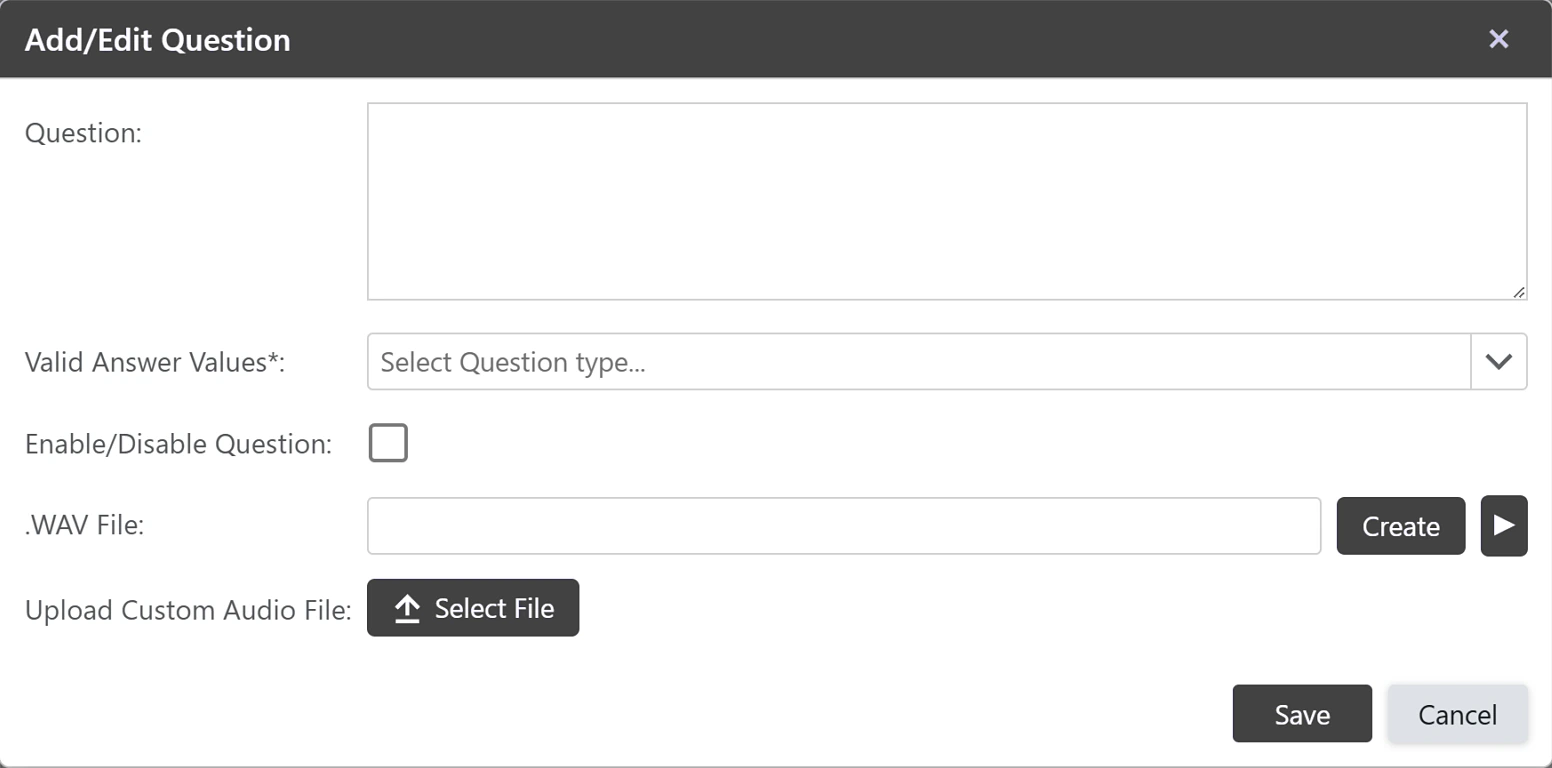Click the Create button

tap(1401, 526)
